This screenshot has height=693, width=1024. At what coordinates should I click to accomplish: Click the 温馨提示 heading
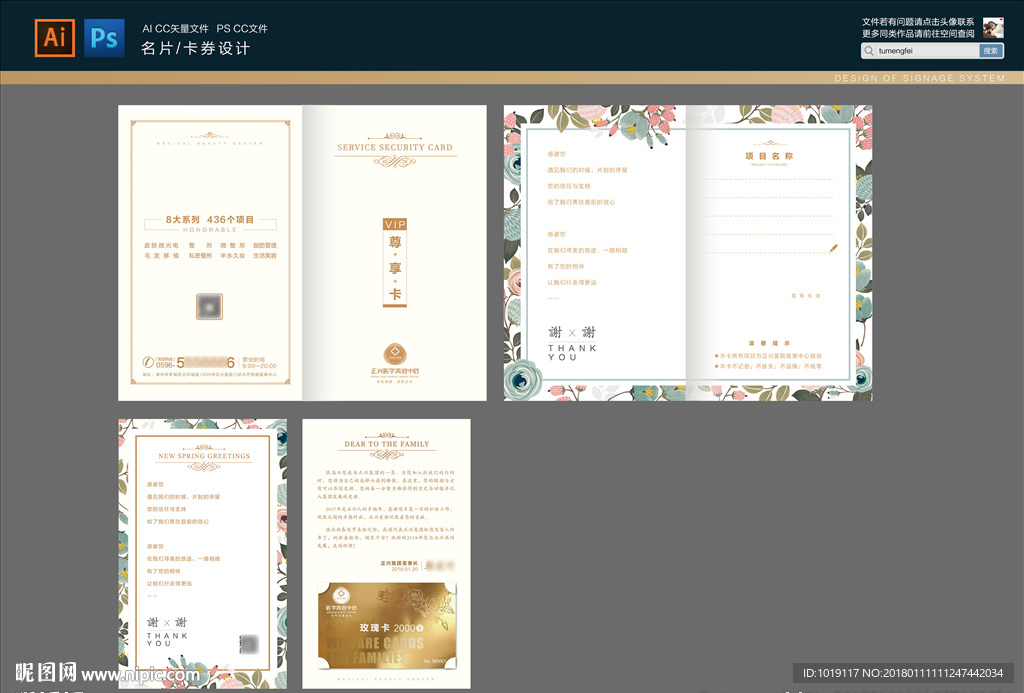click(x=769, y=343)
